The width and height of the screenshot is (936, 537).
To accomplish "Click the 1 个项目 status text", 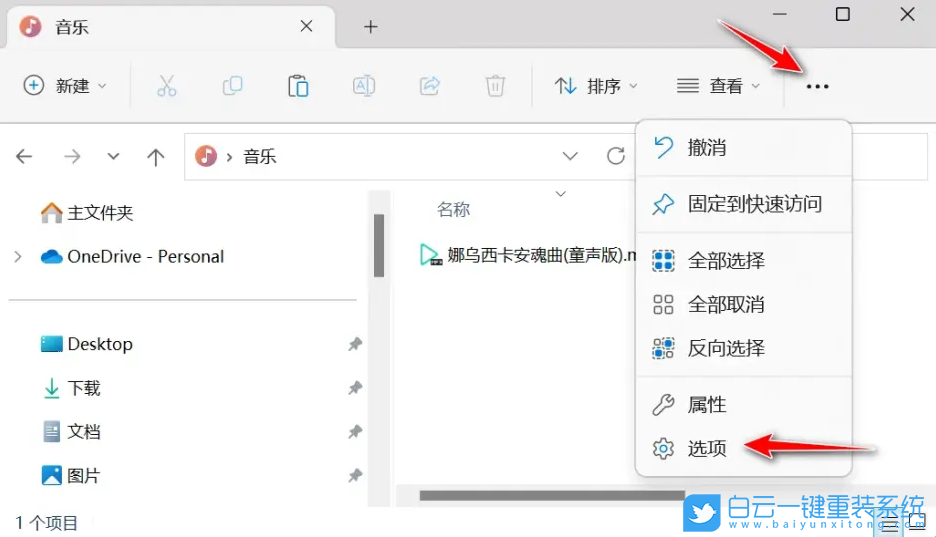I will point(47,523).
